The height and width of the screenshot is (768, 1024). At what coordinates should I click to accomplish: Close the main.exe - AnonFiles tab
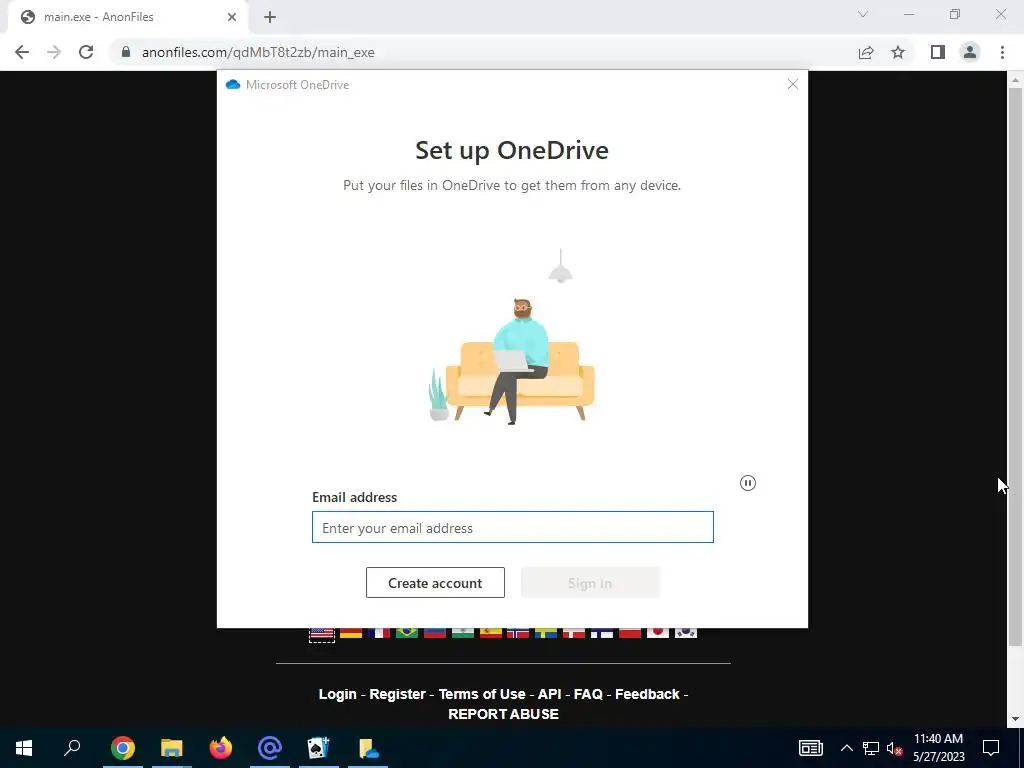[232, 17]
